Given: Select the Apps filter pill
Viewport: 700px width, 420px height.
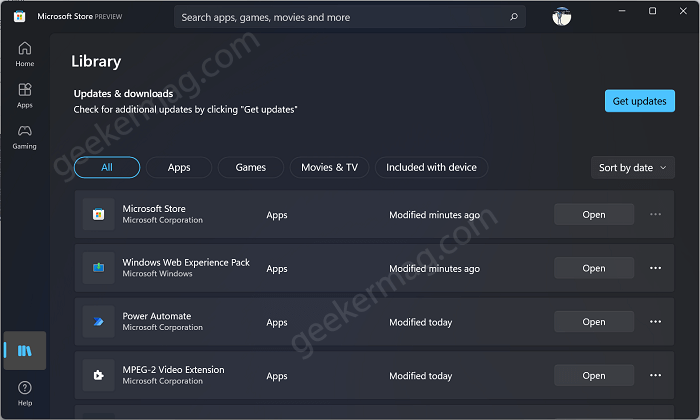Looking at the screenshot, I should coord(179,167).
